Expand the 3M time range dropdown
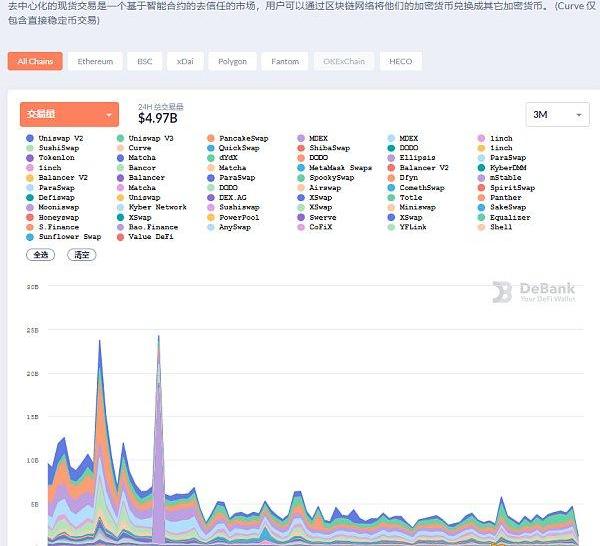The image size is (600, 546). (557, 115)
